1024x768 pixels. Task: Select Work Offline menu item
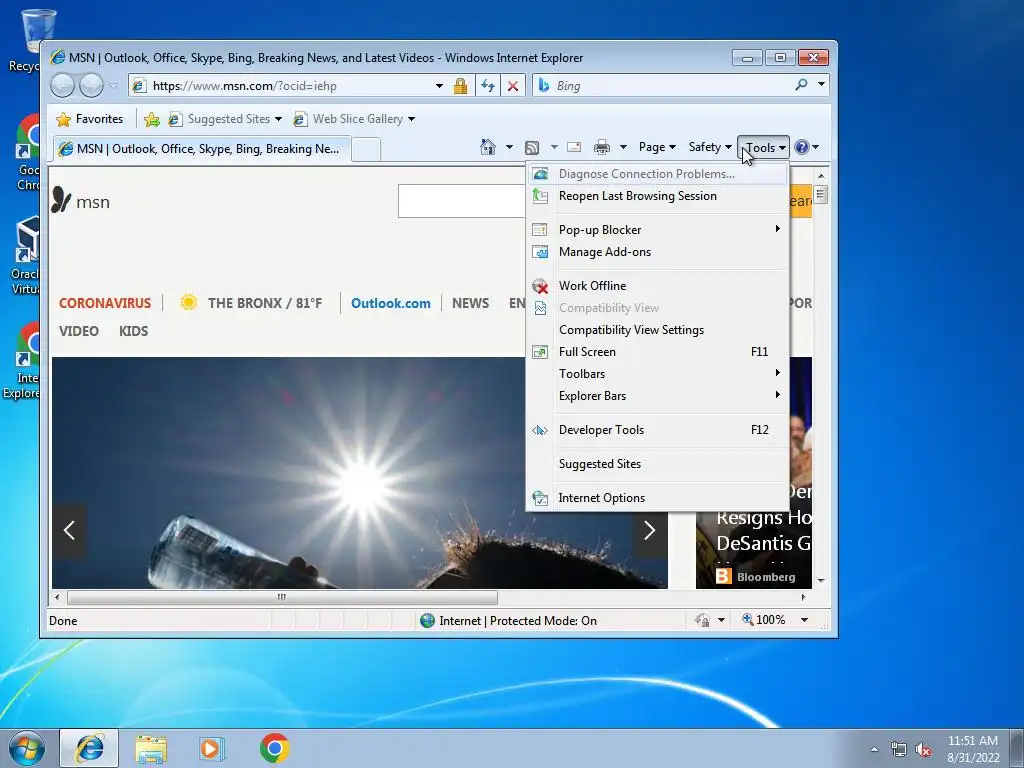[658, 285]
